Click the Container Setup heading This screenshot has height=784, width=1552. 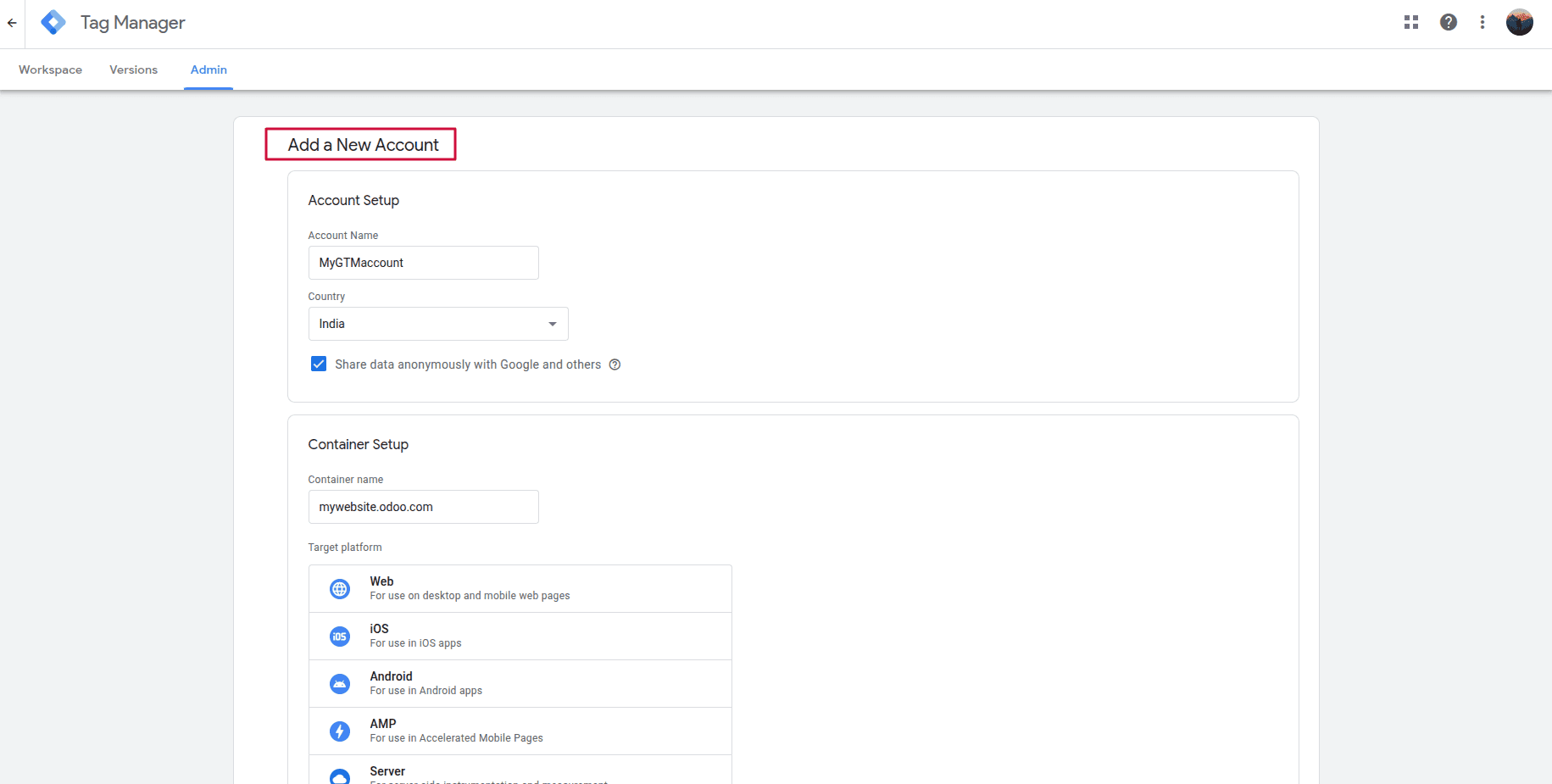pos(359,444)
